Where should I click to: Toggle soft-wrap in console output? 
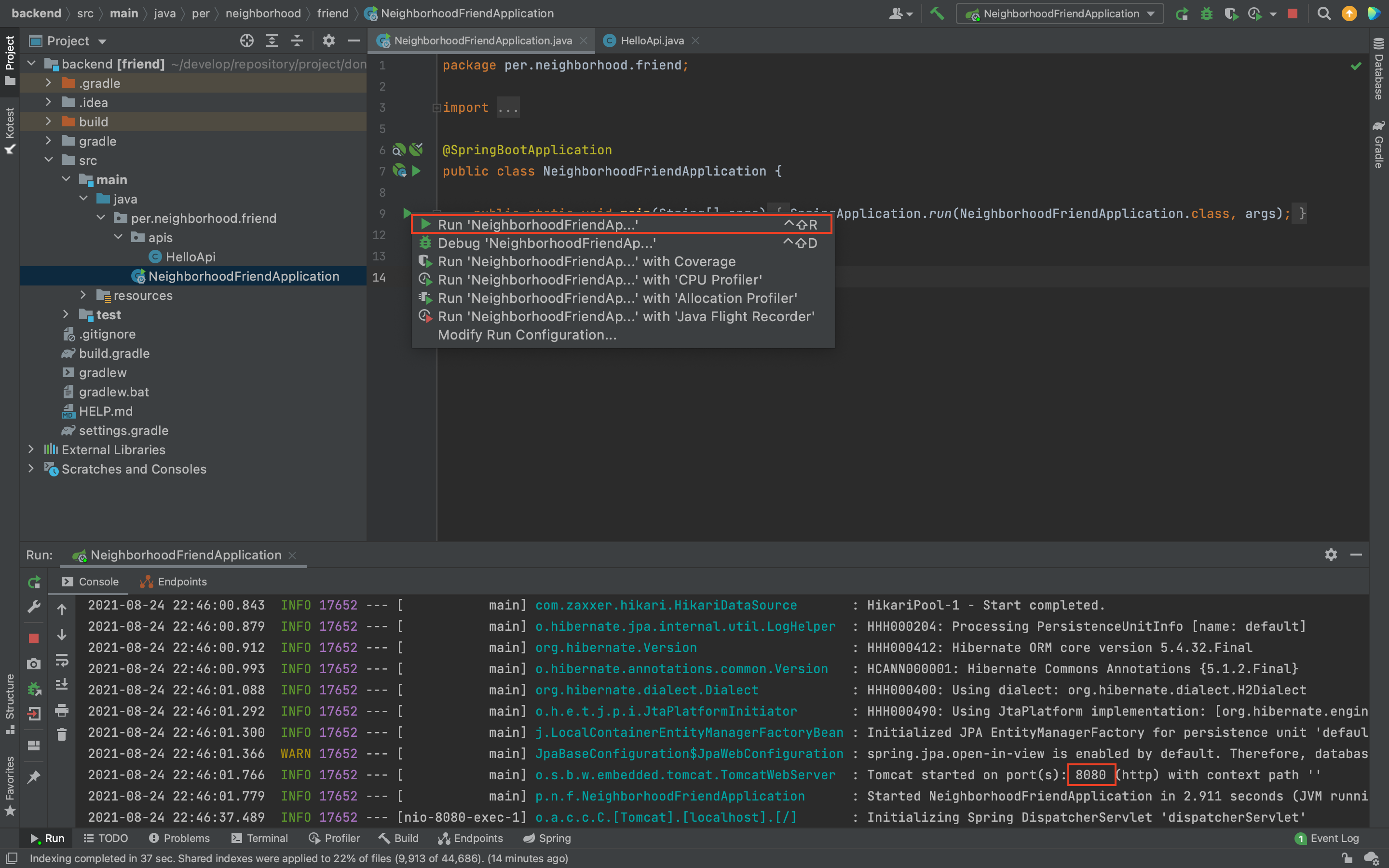[x=62, y=660]
